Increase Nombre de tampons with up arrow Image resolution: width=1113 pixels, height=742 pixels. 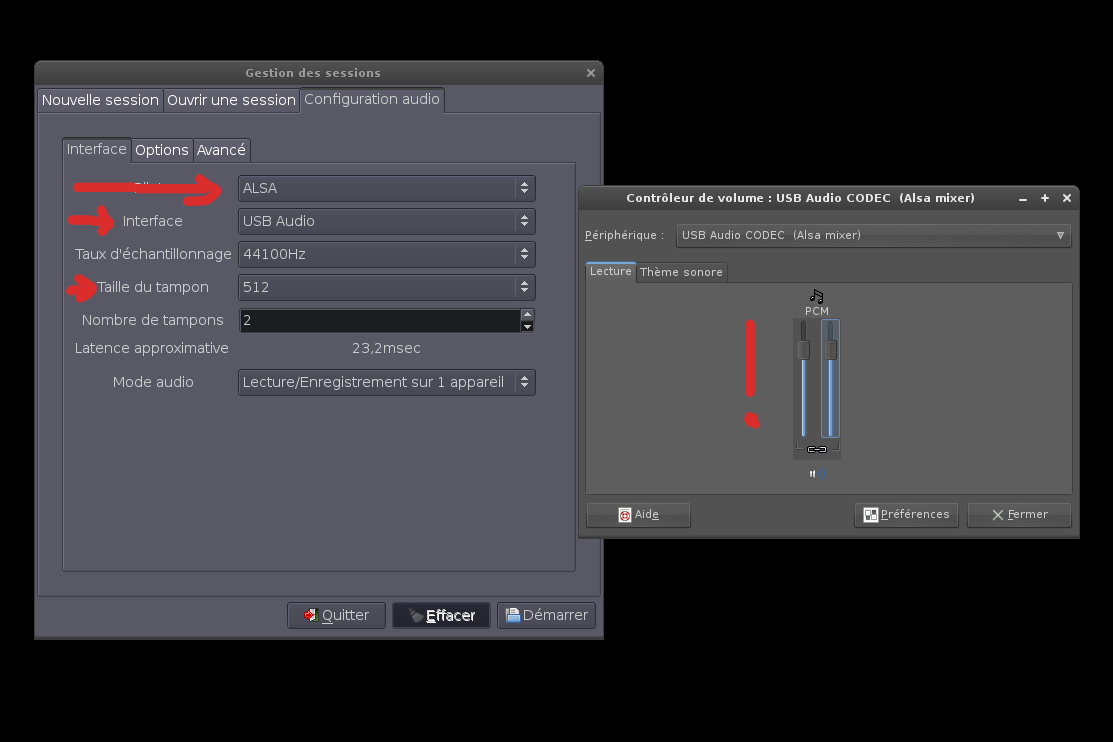tap(527, 315)
